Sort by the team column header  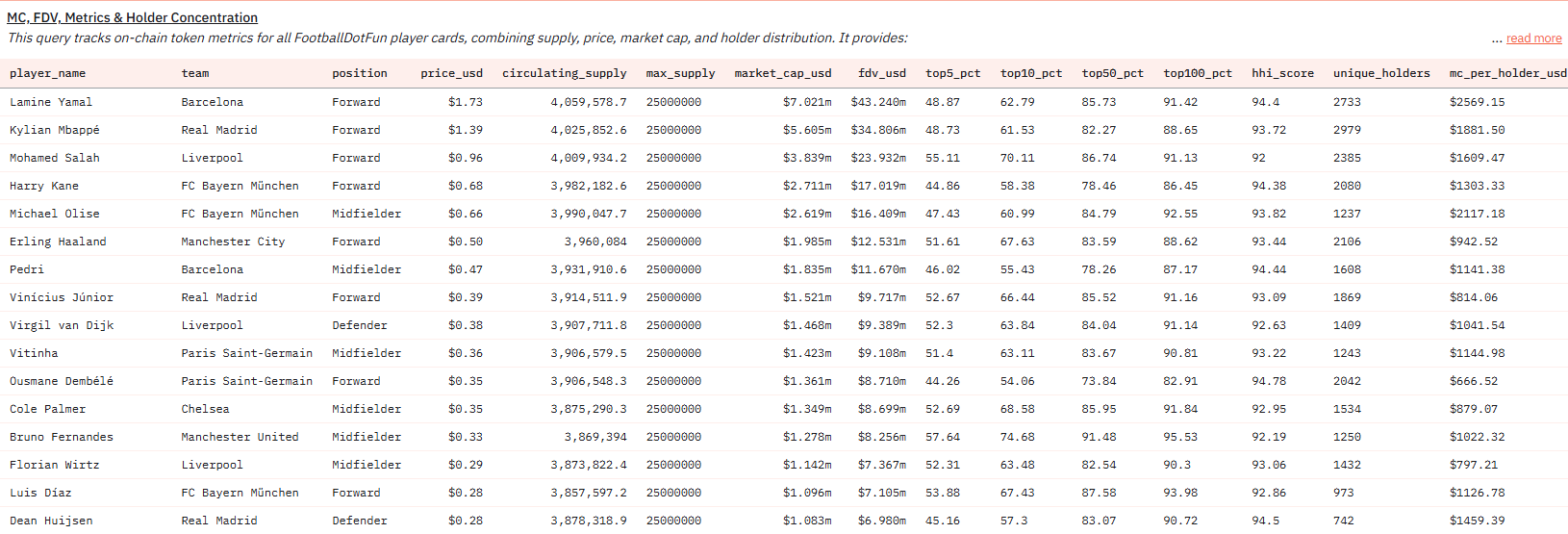(x=194, y=73)
